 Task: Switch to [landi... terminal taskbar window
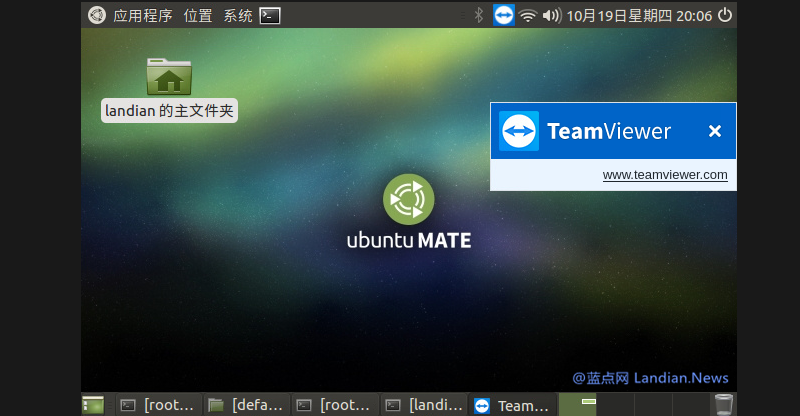point(423,405)
